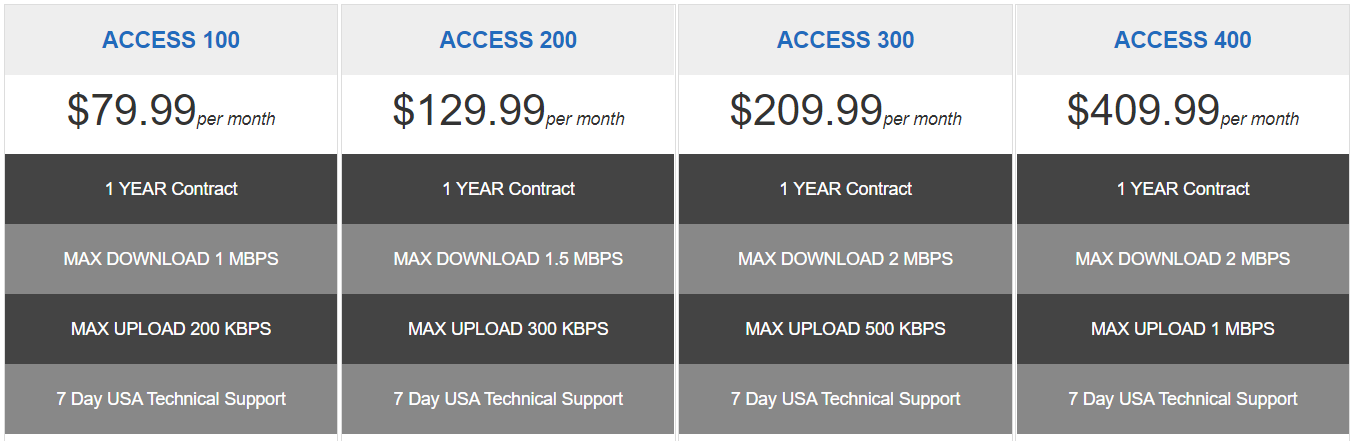
Task: Click MAX DOWNLOAD 2 MBPS under ACCESS 400
Action: pyautogui.click(x=1183, y=259)
